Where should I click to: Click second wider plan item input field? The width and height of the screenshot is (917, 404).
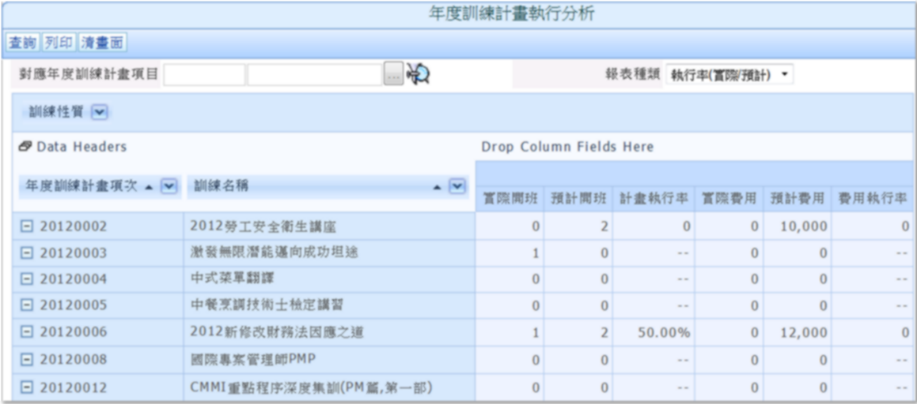point(314,74)
